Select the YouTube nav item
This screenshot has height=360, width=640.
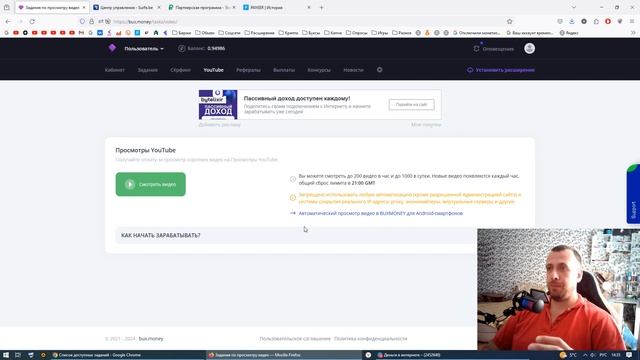point(213,70)
